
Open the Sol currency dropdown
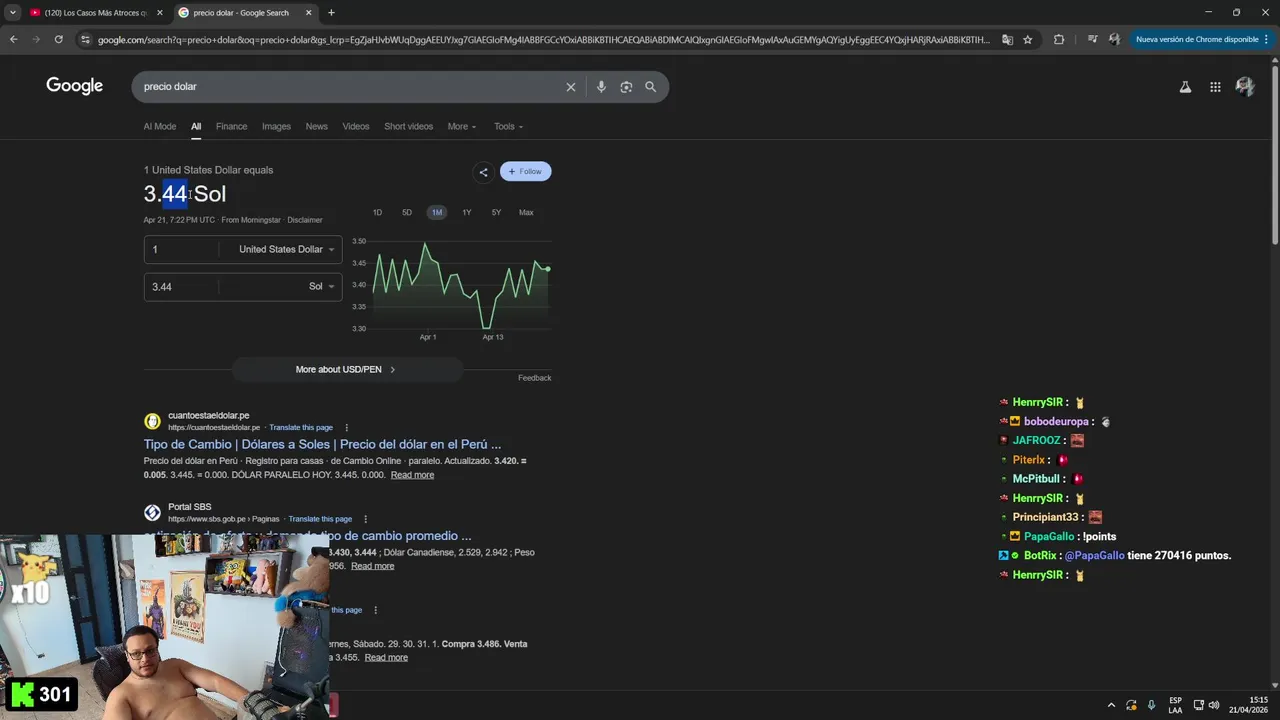[320, 287]
